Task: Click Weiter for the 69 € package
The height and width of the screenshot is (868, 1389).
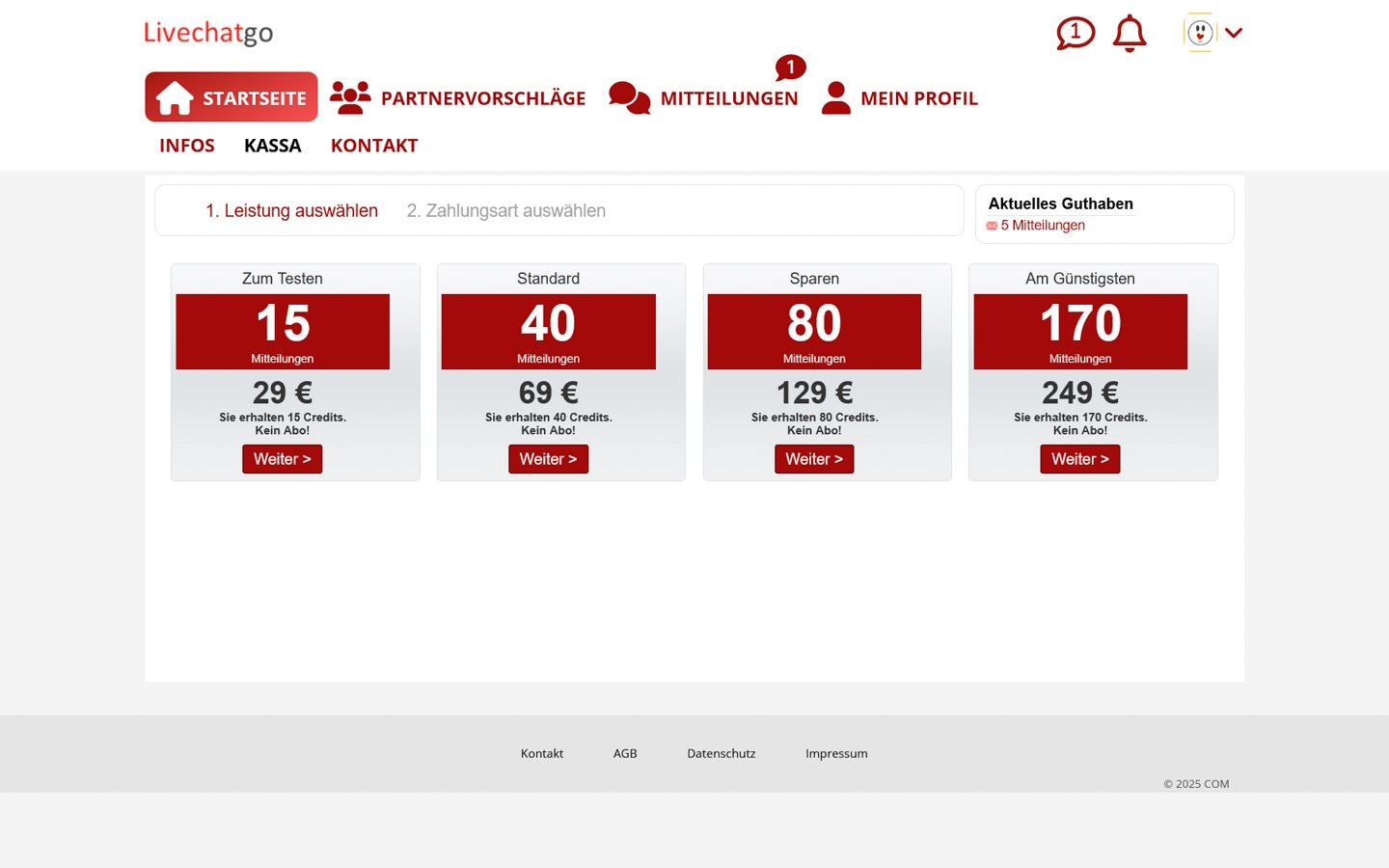Action: (x=548, y=459)
